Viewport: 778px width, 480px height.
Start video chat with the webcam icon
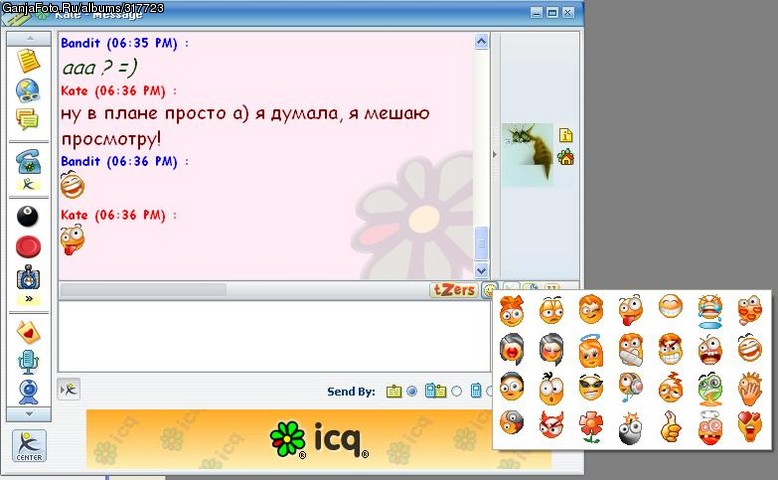tap(28, 393)
